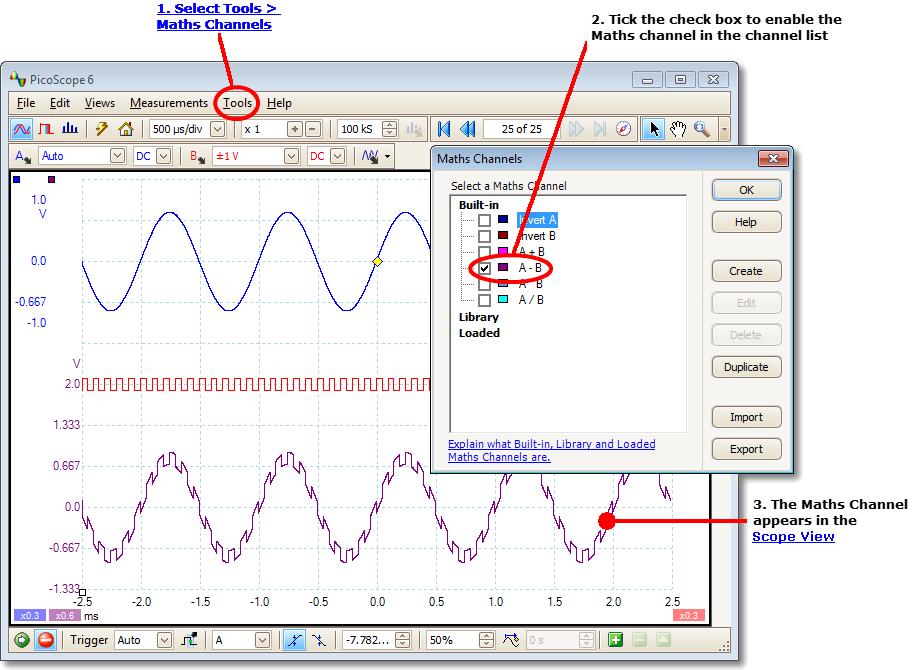Open the File menu

click(x=26, y=103)
